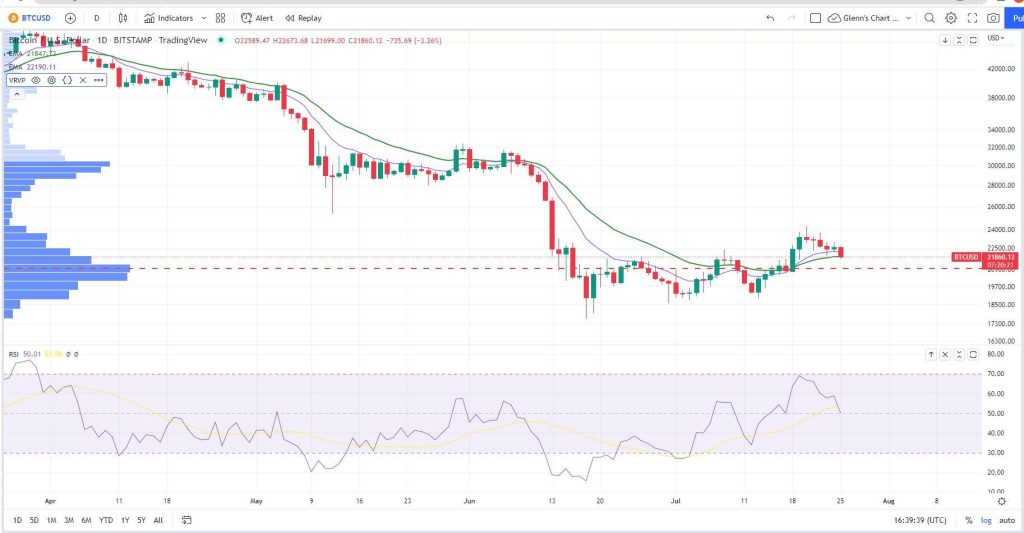Open VRVP indicator settings gear
The image size is (1024, 533).
51,80
